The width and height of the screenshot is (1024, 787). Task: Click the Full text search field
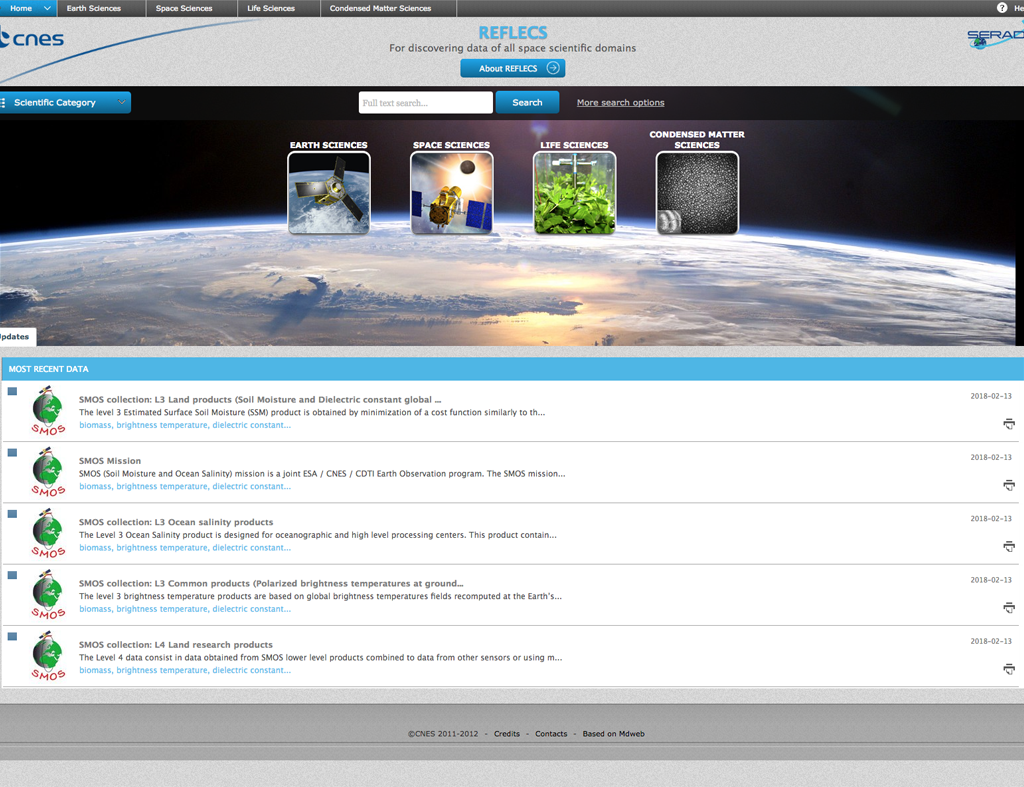pyautogui.click(x=425, y=103)
